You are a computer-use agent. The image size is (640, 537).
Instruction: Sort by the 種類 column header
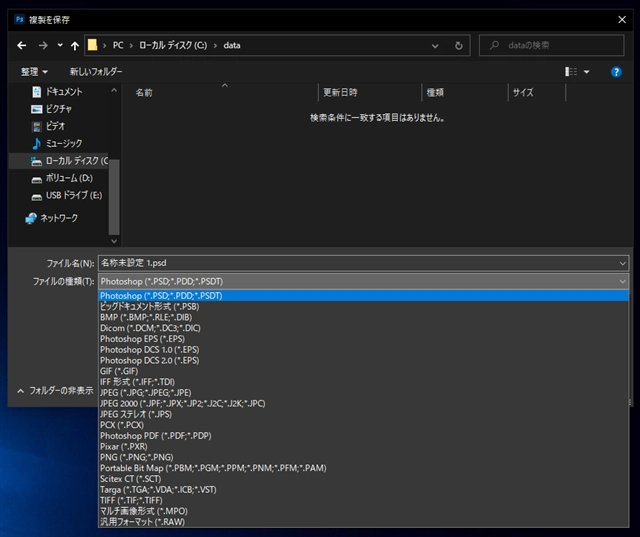click(x=435, y=93)
